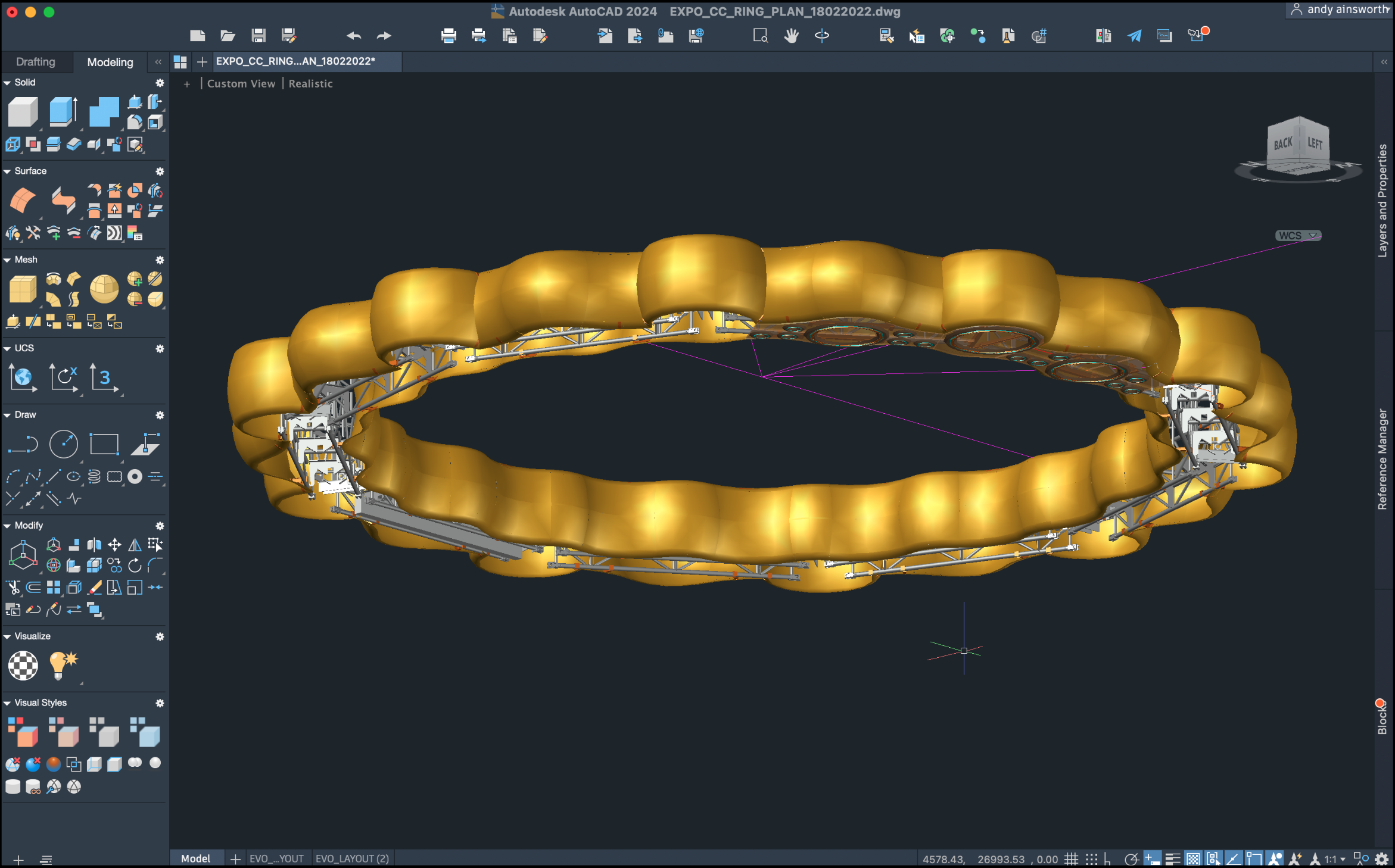Toggle ortho mode in status bar
Screen dimensions: 1395x868
[x=1107, y=859]
